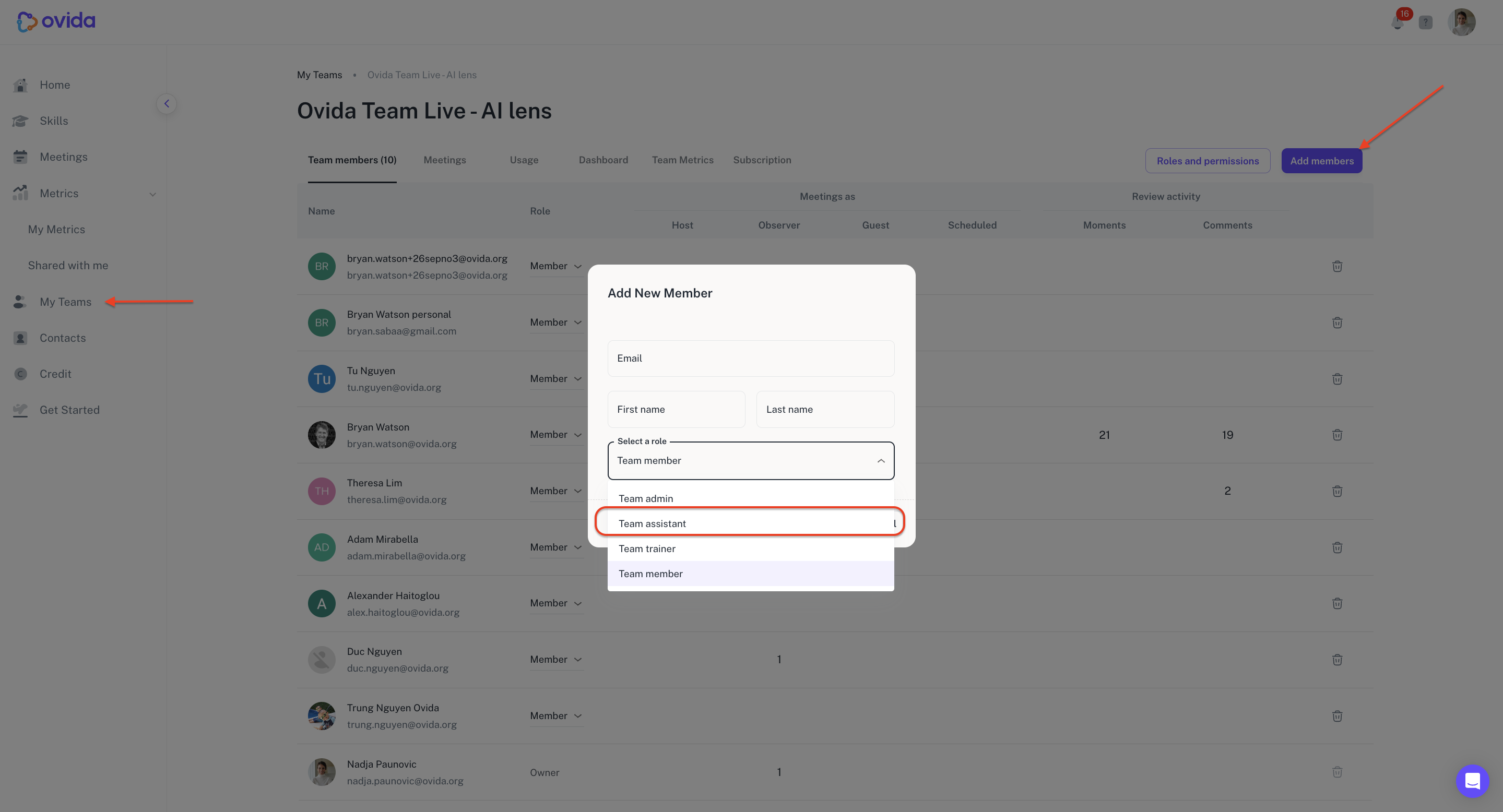Open the notifications bell

pos(1398,22)
